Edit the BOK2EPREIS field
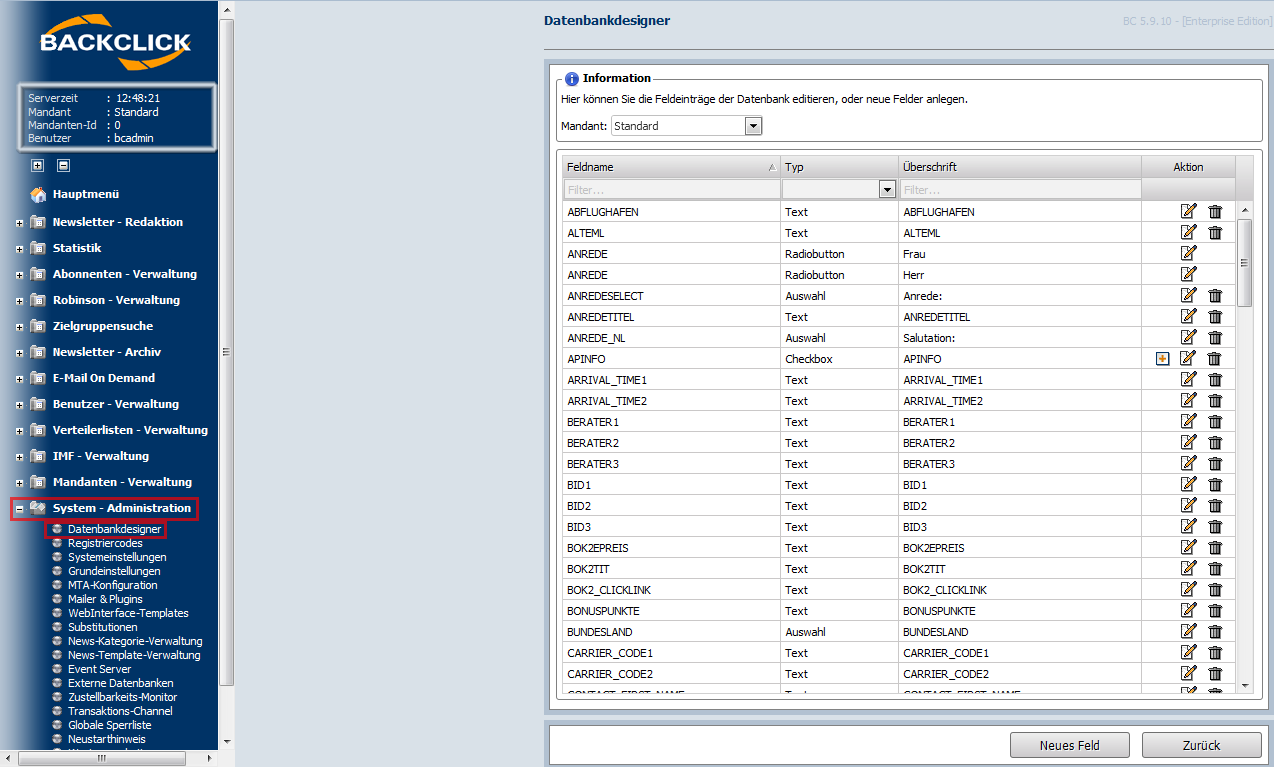Image resolution: width=1274 pixels, height=767 pixels. click(x=1188, y=547)
